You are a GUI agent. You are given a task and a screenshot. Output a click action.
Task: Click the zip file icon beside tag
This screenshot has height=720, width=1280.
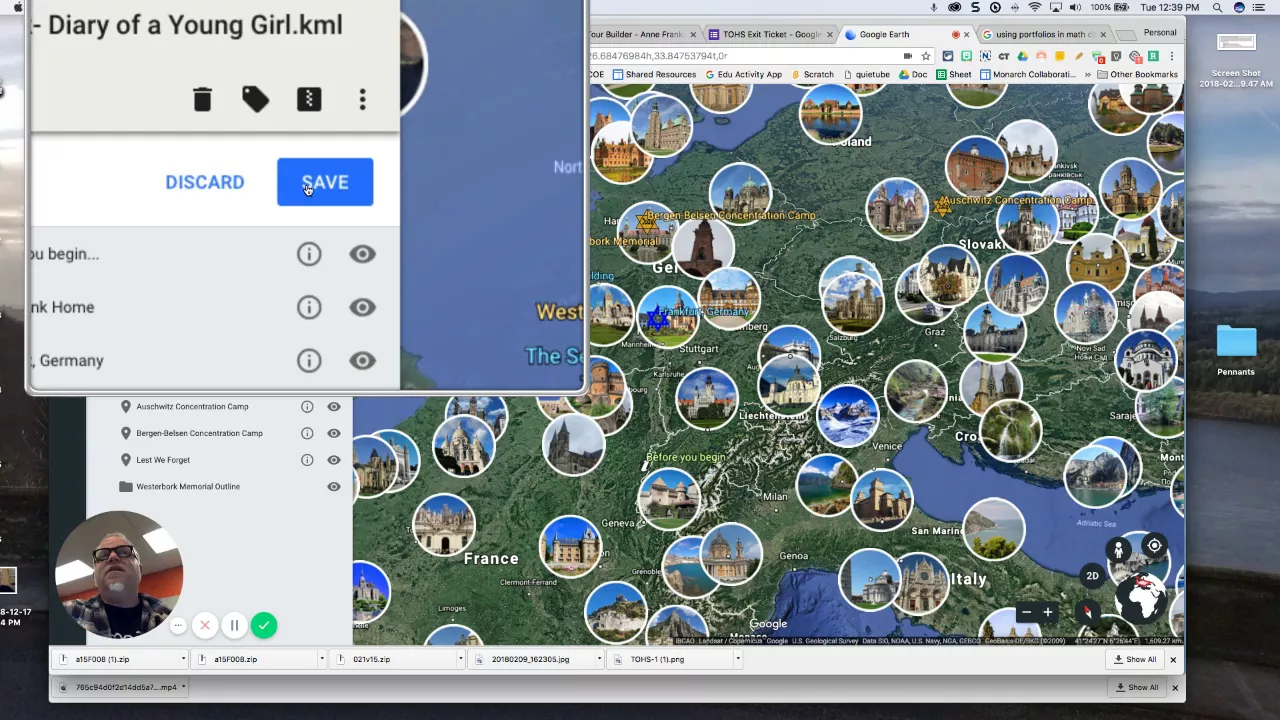[x=309, y=99]
